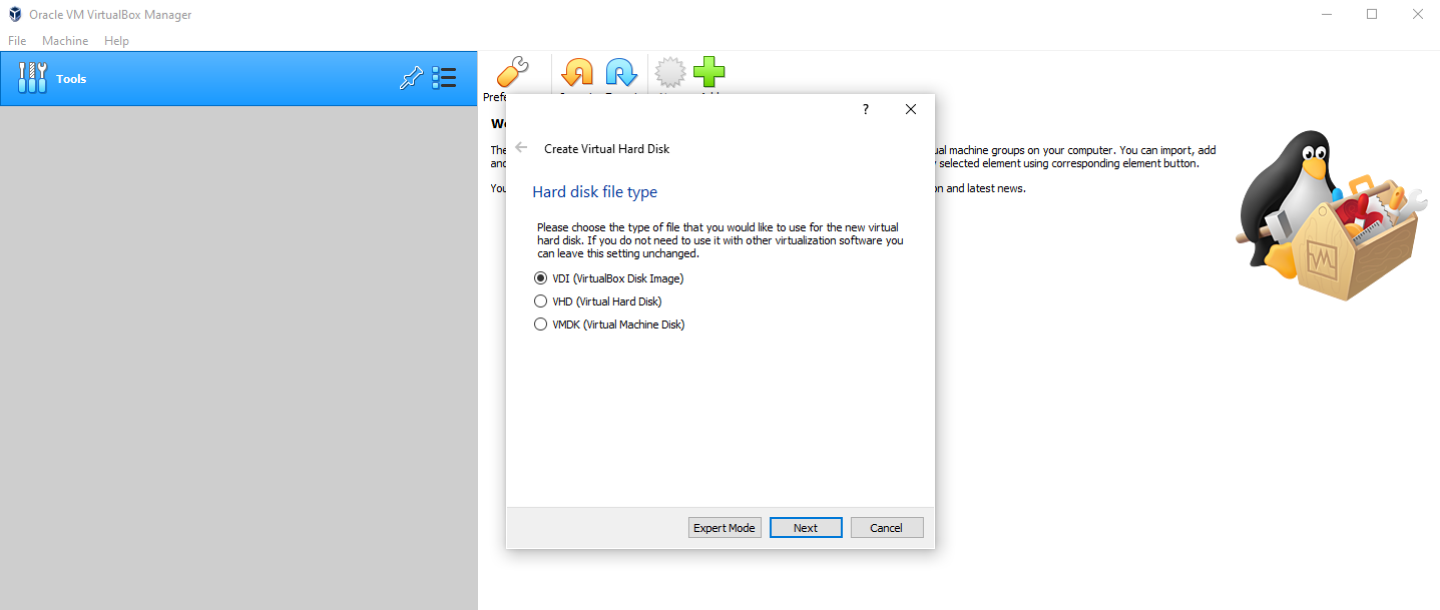Minimize the VirtualBox Manager window
Screen dimensions: 1440x610
(x=1326, y=14)
